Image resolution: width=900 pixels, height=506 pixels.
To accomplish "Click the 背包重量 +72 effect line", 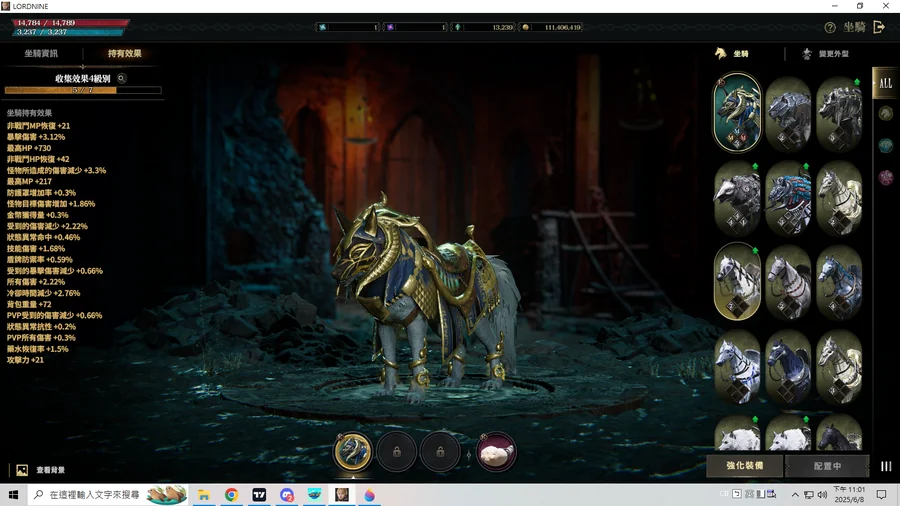I will (x=29, y=304).
